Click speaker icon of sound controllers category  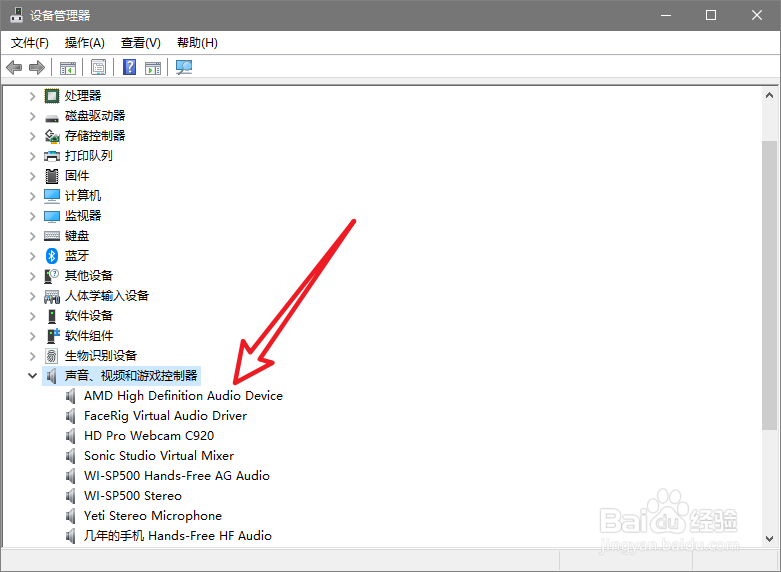coord(51,376)
